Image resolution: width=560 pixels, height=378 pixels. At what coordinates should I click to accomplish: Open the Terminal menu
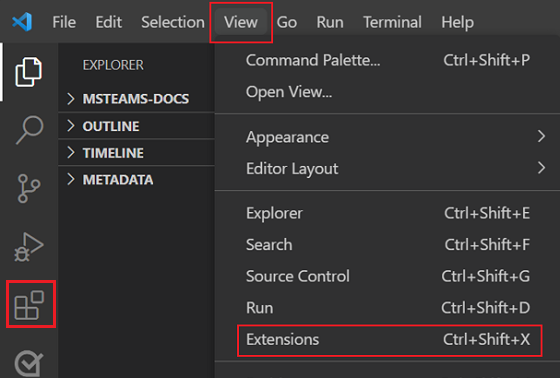(392, 22)
